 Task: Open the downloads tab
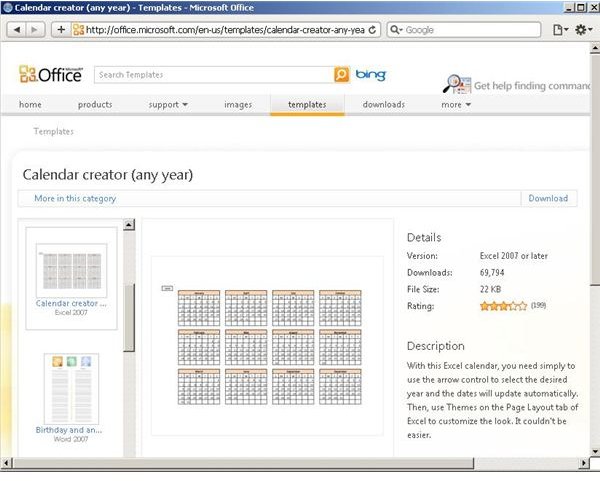coord(384,104)
